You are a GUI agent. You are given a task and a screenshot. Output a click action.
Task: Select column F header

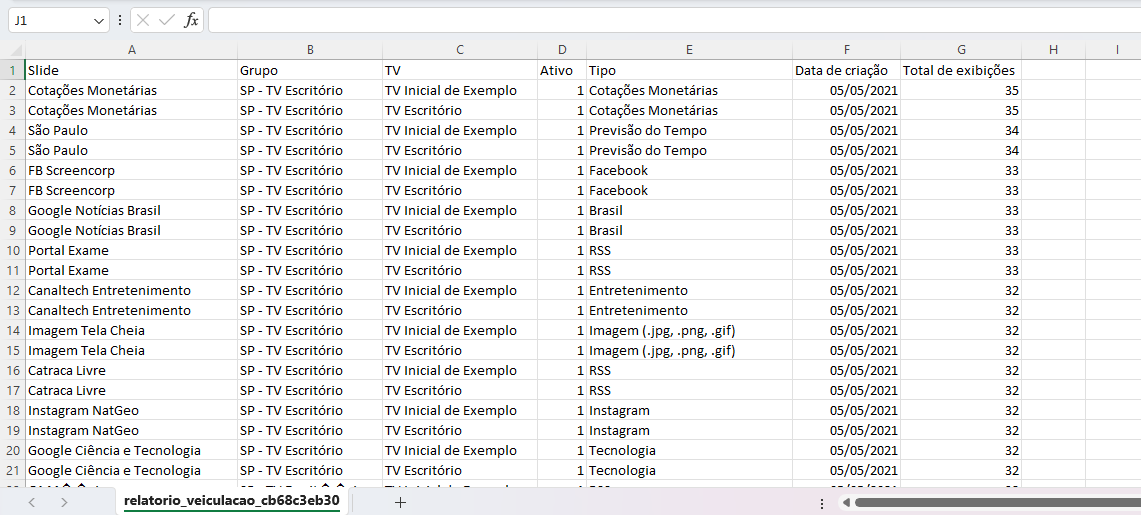pos(846,50)
